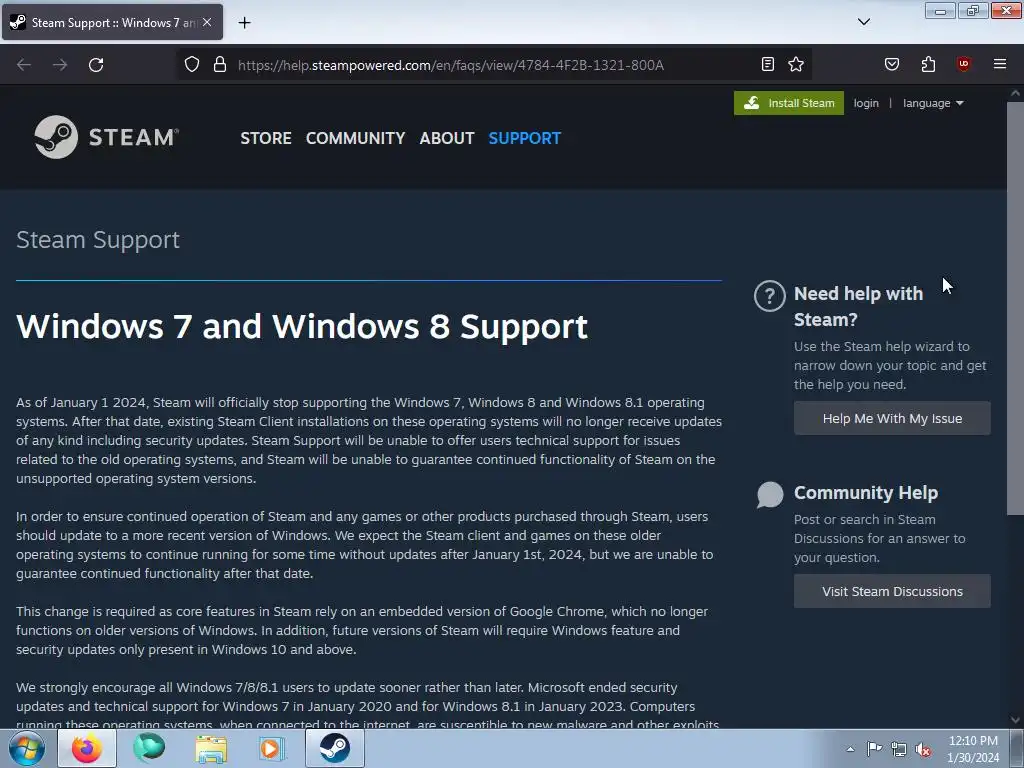The image size is (1024, 768).
Task: Close the Steam Support tab
Action: click(207, 22)
